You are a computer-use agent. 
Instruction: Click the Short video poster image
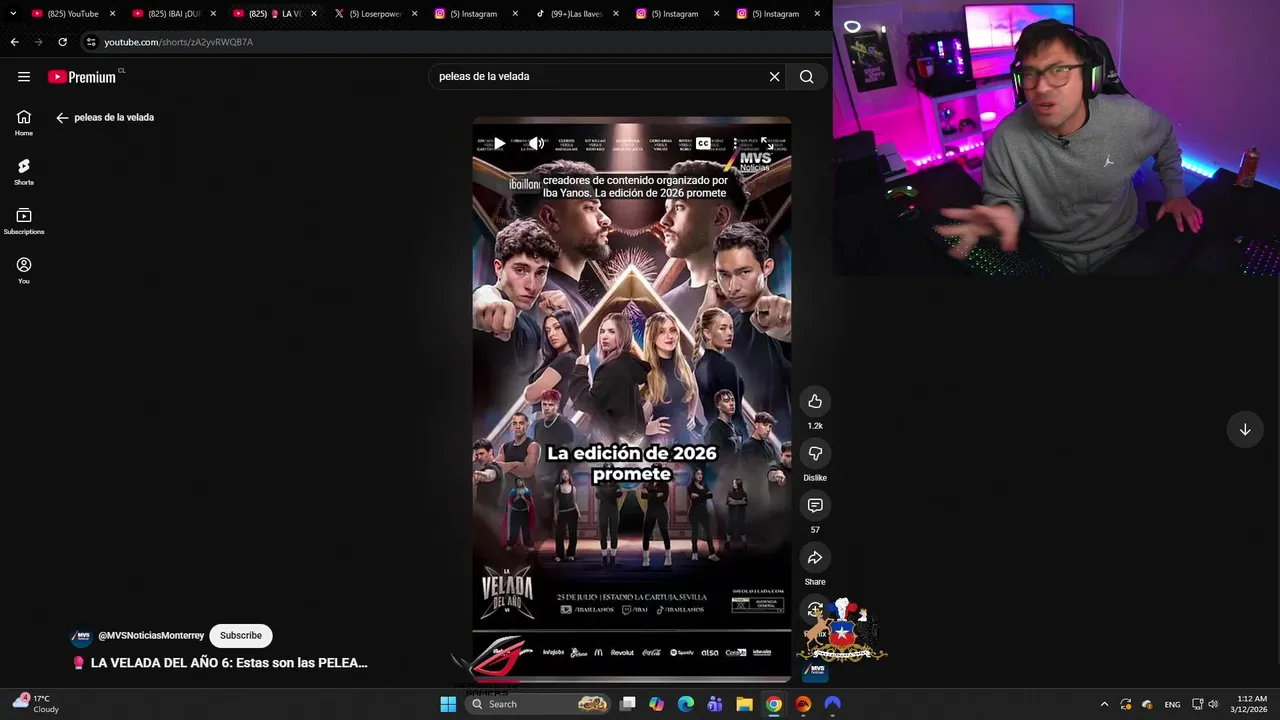tap(631, 400)
